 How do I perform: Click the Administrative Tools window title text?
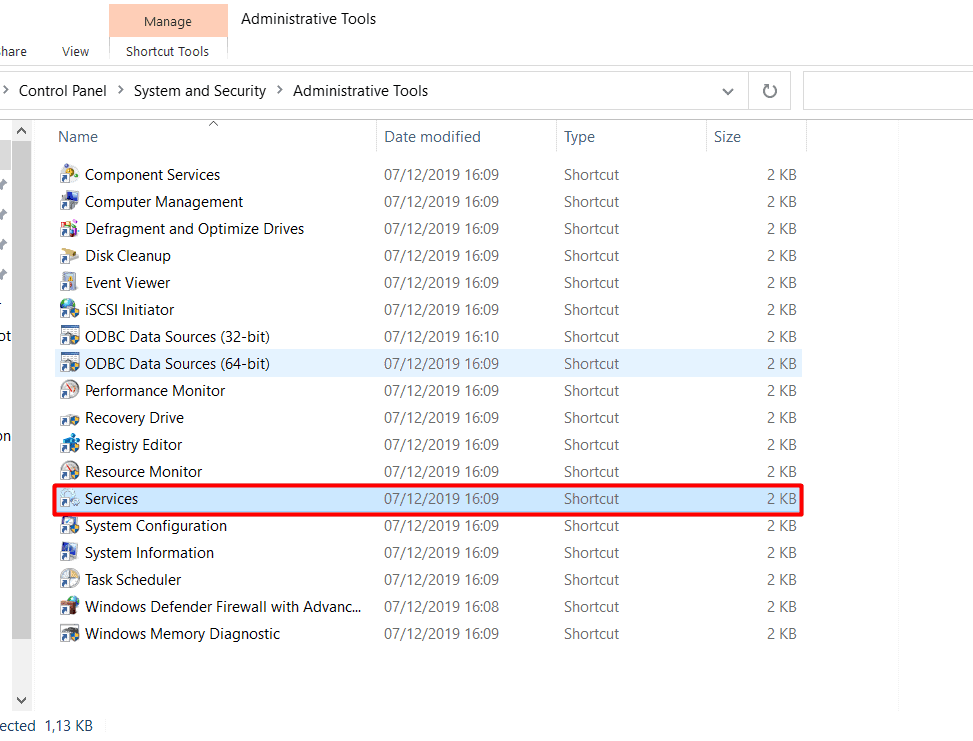pos(308,19)
